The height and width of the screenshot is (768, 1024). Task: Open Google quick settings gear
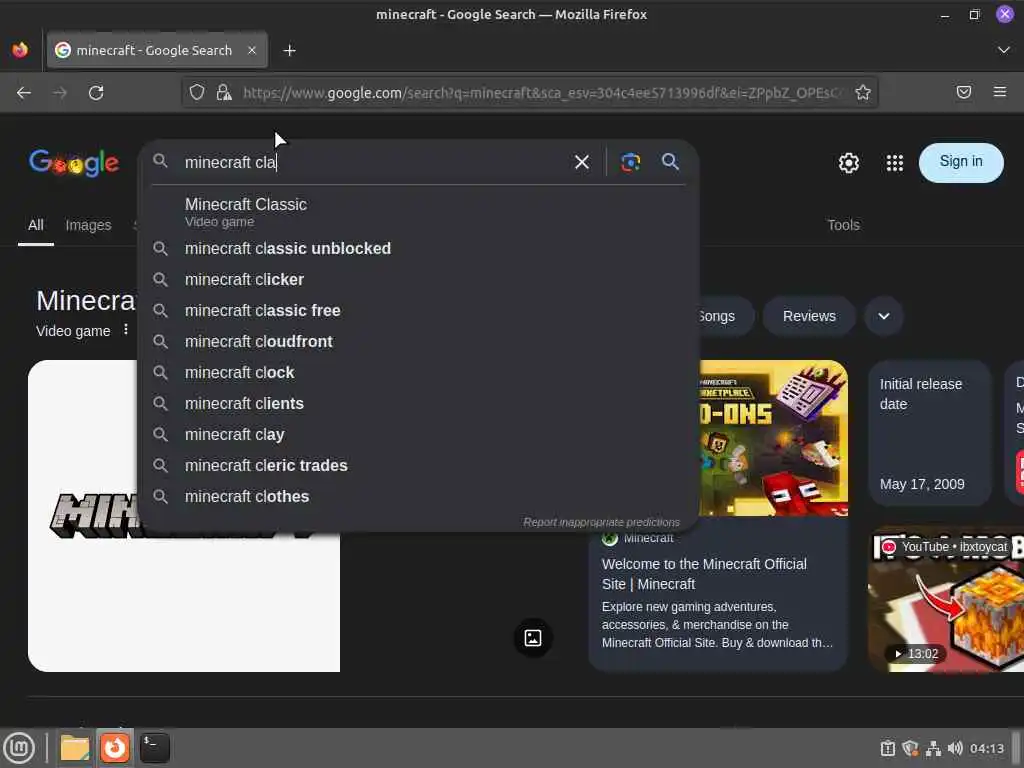pyautogui.click(x=848, y=163)
